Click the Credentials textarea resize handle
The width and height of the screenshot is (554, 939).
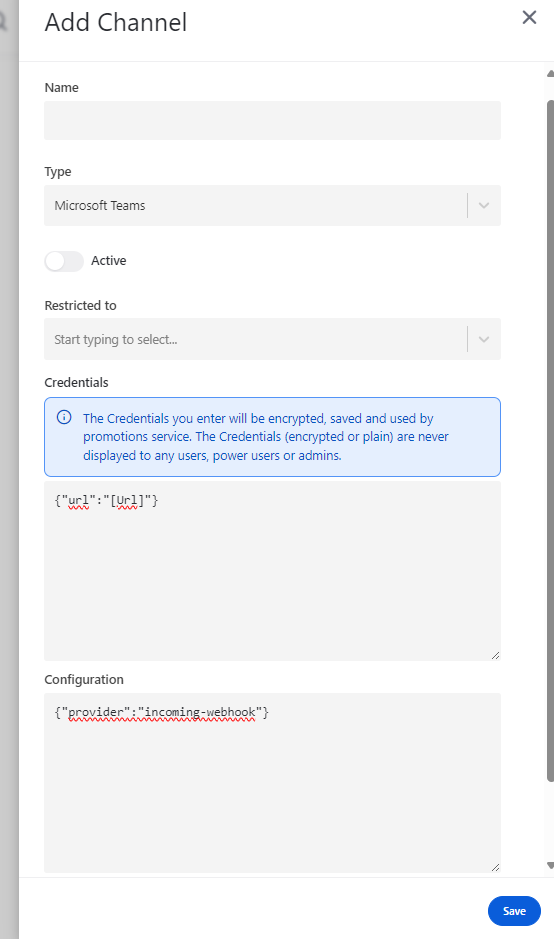click(495, 656)
